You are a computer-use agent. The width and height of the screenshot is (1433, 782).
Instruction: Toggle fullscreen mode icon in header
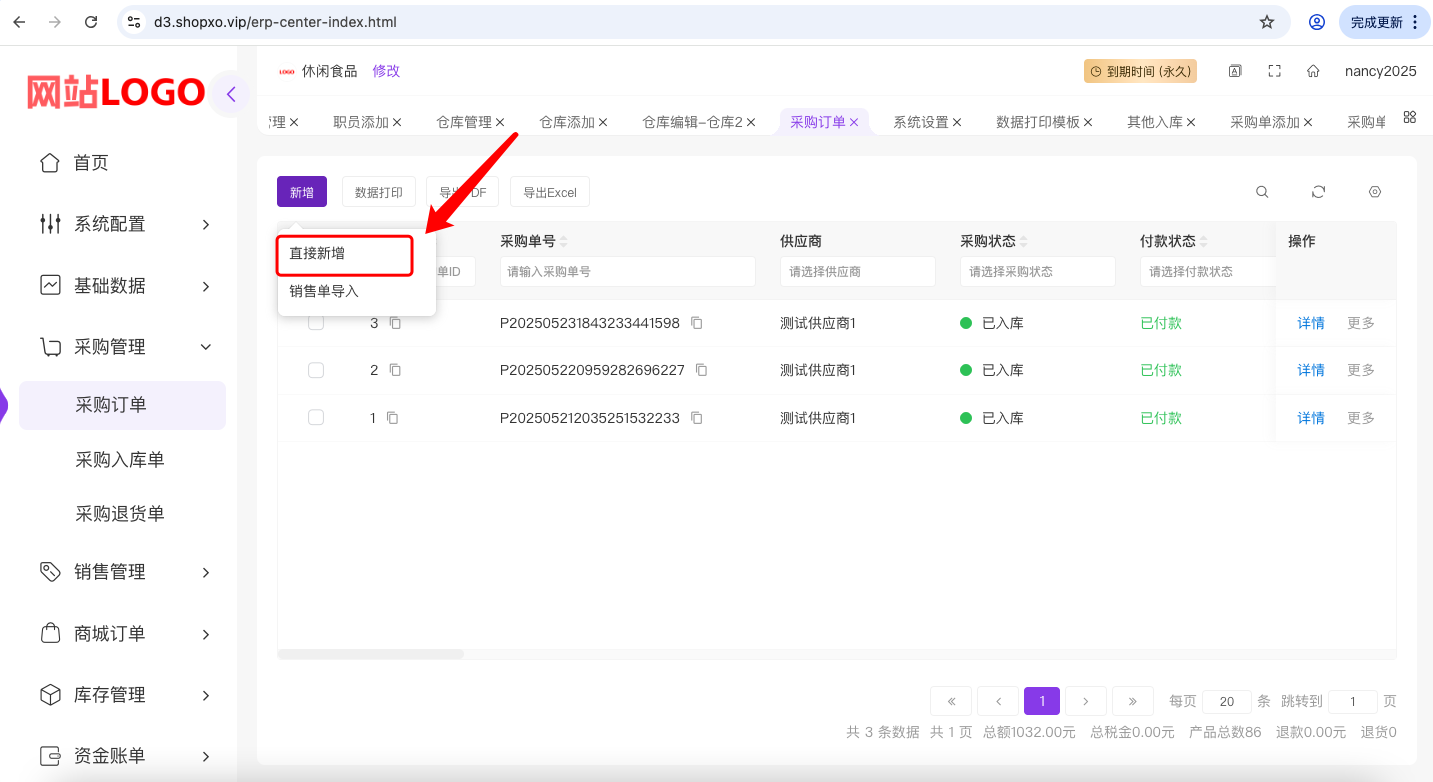(x=1274, y=71)
